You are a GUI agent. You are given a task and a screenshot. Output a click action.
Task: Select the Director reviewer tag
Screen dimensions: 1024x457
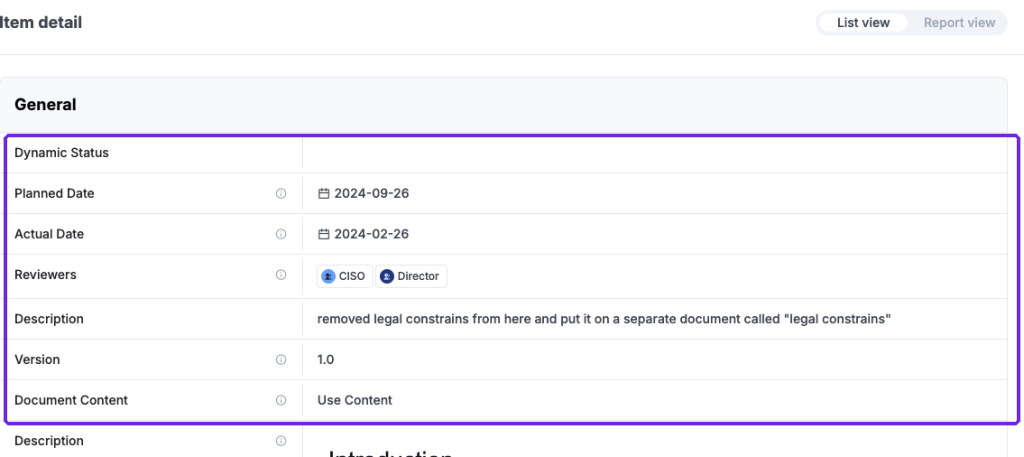point(411,276)
